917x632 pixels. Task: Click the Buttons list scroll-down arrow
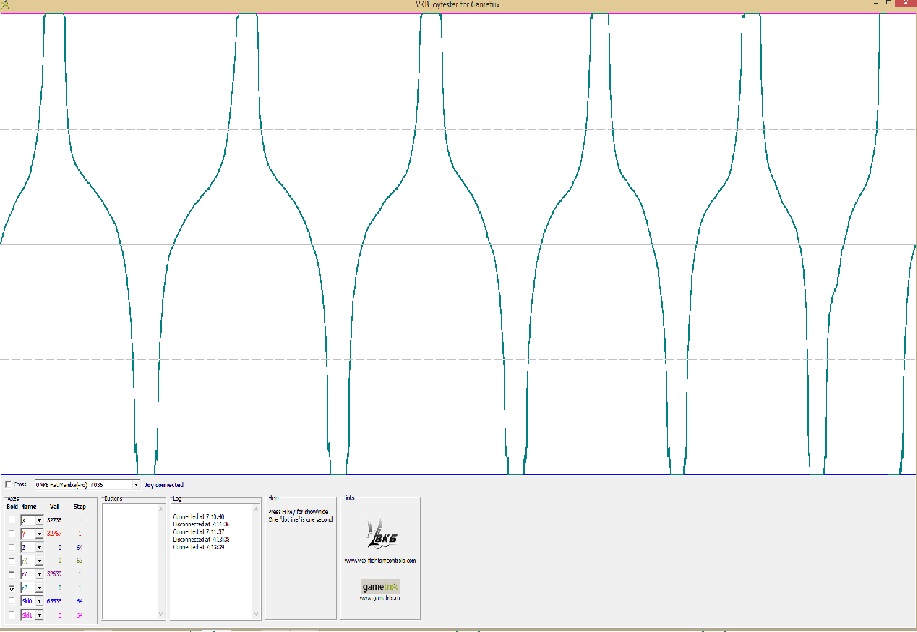(x=161, y=614)
